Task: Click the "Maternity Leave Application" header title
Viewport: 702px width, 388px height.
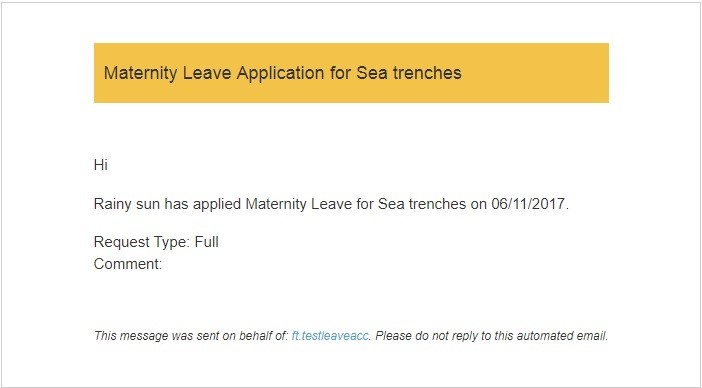Action: pos(214,73)
